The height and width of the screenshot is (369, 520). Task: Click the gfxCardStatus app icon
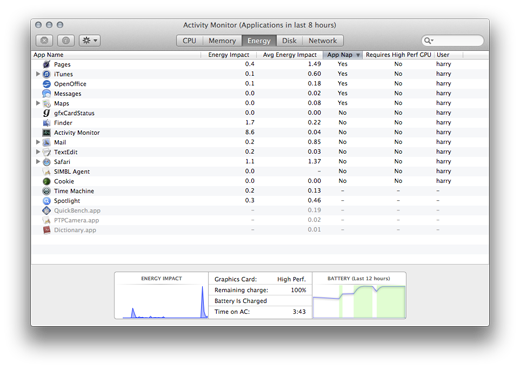[x=47, y=113]
